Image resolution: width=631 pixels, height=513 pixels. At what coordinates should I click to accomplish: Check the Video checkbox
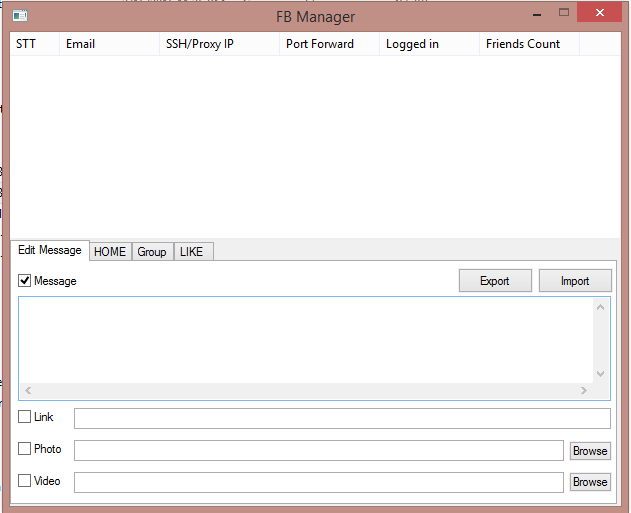[25, 480]
